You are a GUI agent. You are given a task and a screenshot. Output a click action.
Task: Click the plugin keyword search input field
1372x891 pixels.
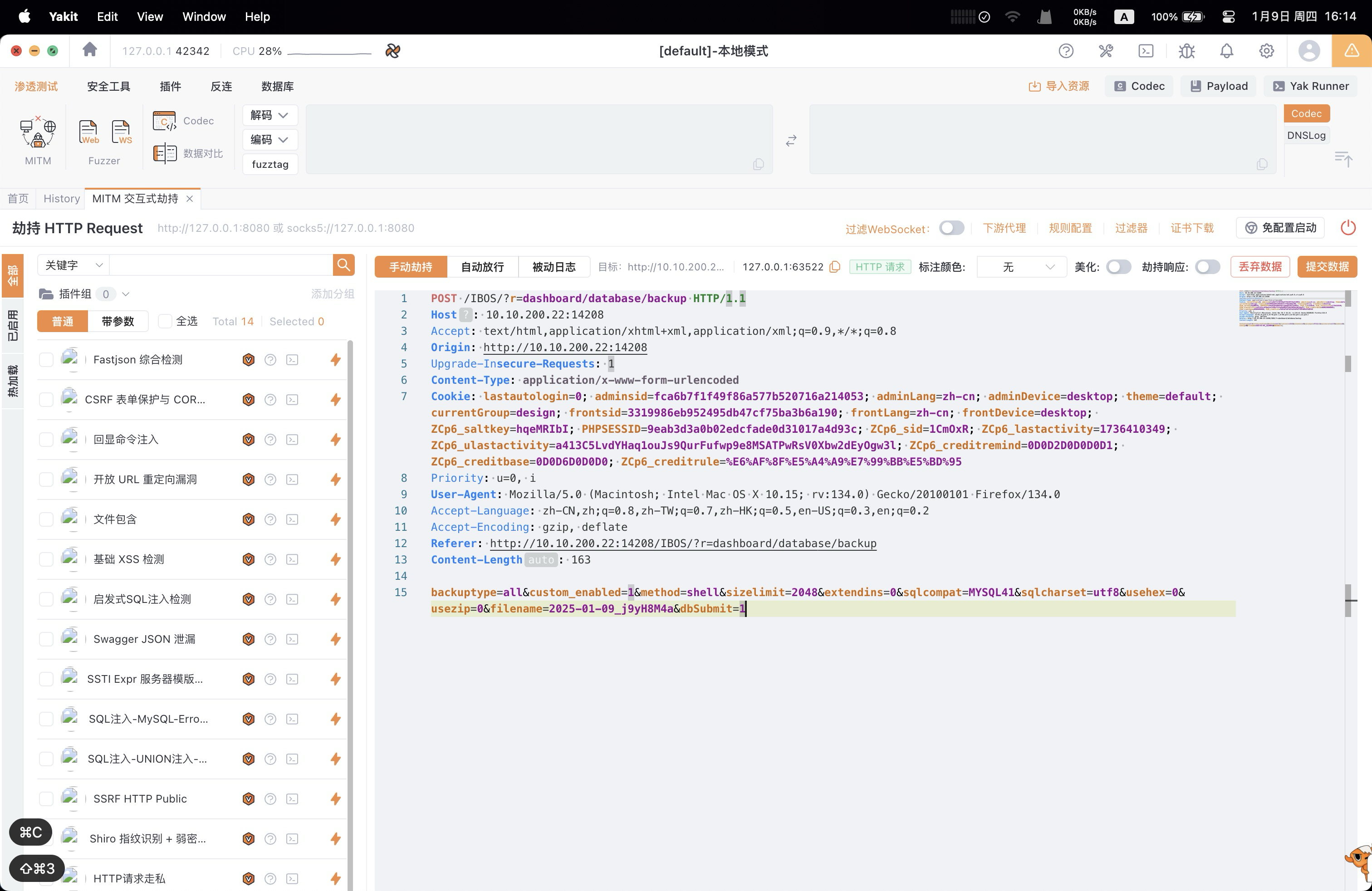coord(221,265)
